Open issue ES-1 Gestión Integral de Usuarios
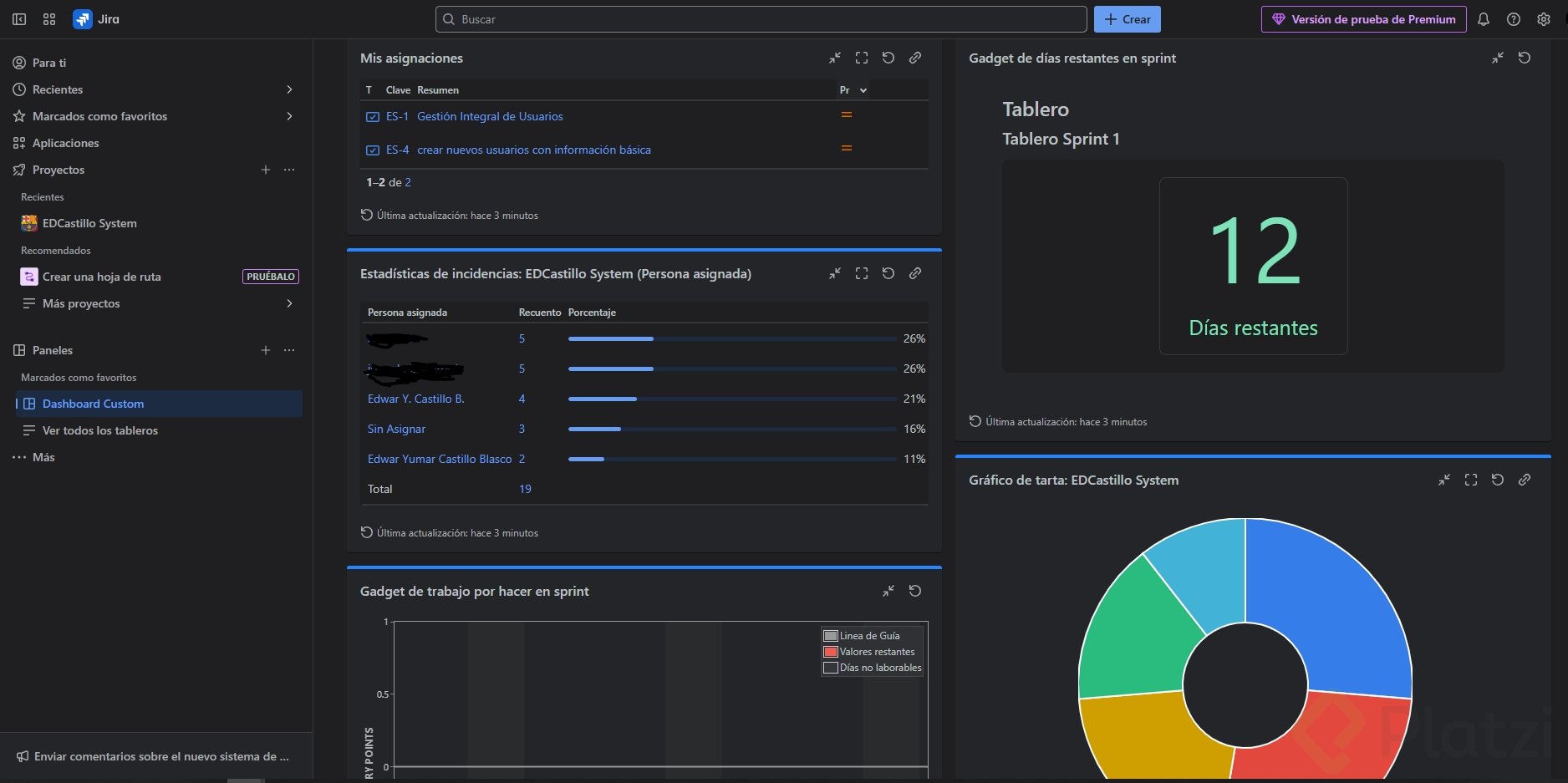1568x783 pixels. [490, 116]
